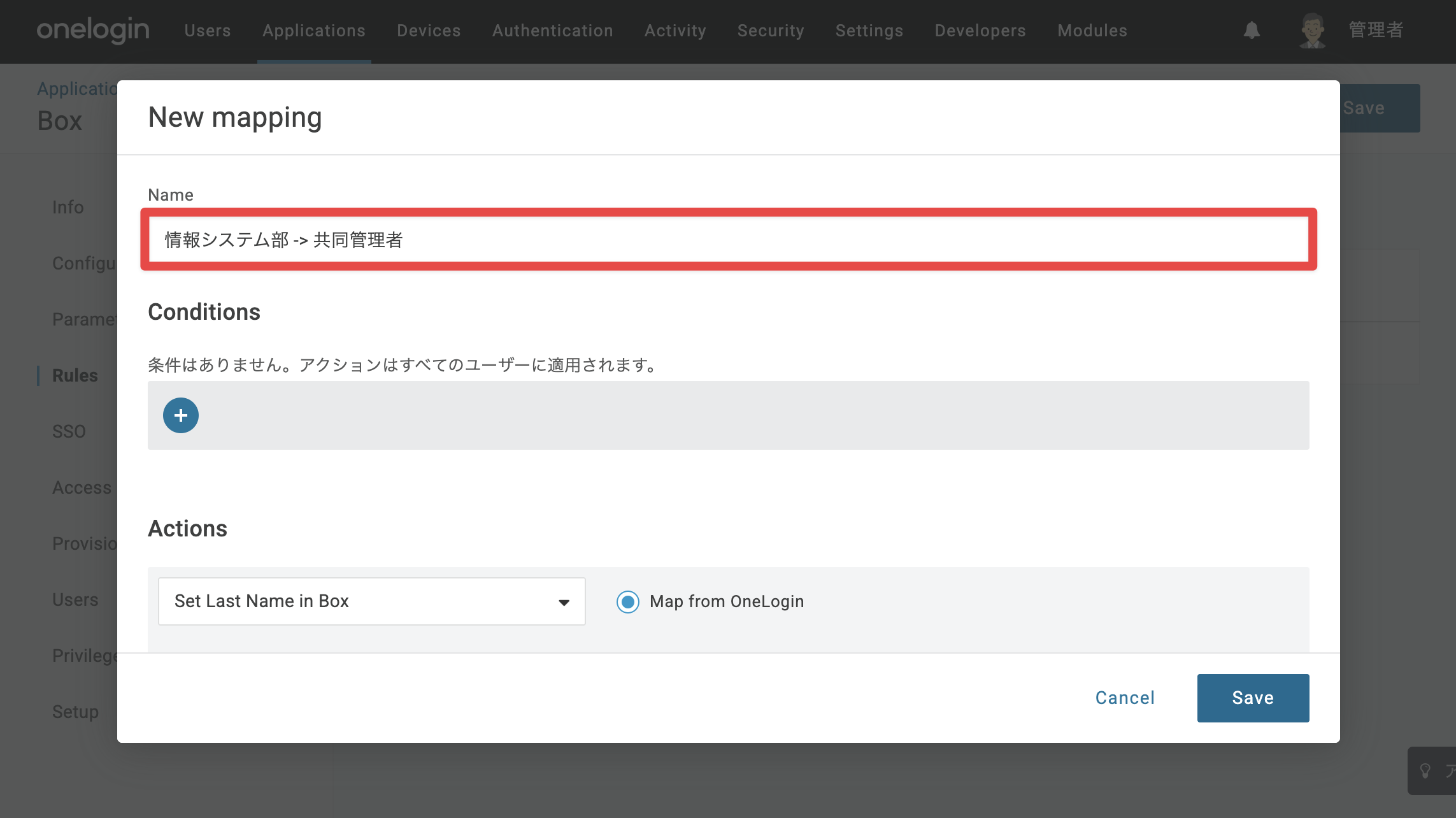Image resolution: width=1456 pixels, height=818 pixels.
Task: Open the Settings menu
Action: [869, 31]
